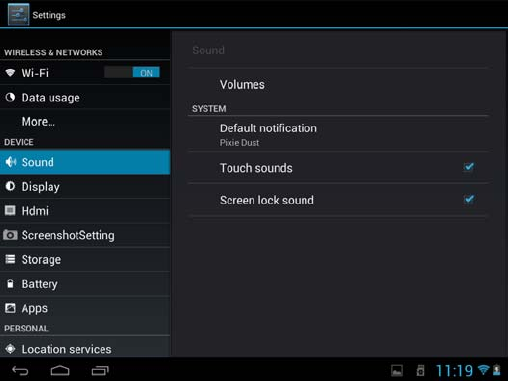Turn off the Wi-Fi ON switch
The width and height of the screenshot is (508, 381).
tap(132, 72)
